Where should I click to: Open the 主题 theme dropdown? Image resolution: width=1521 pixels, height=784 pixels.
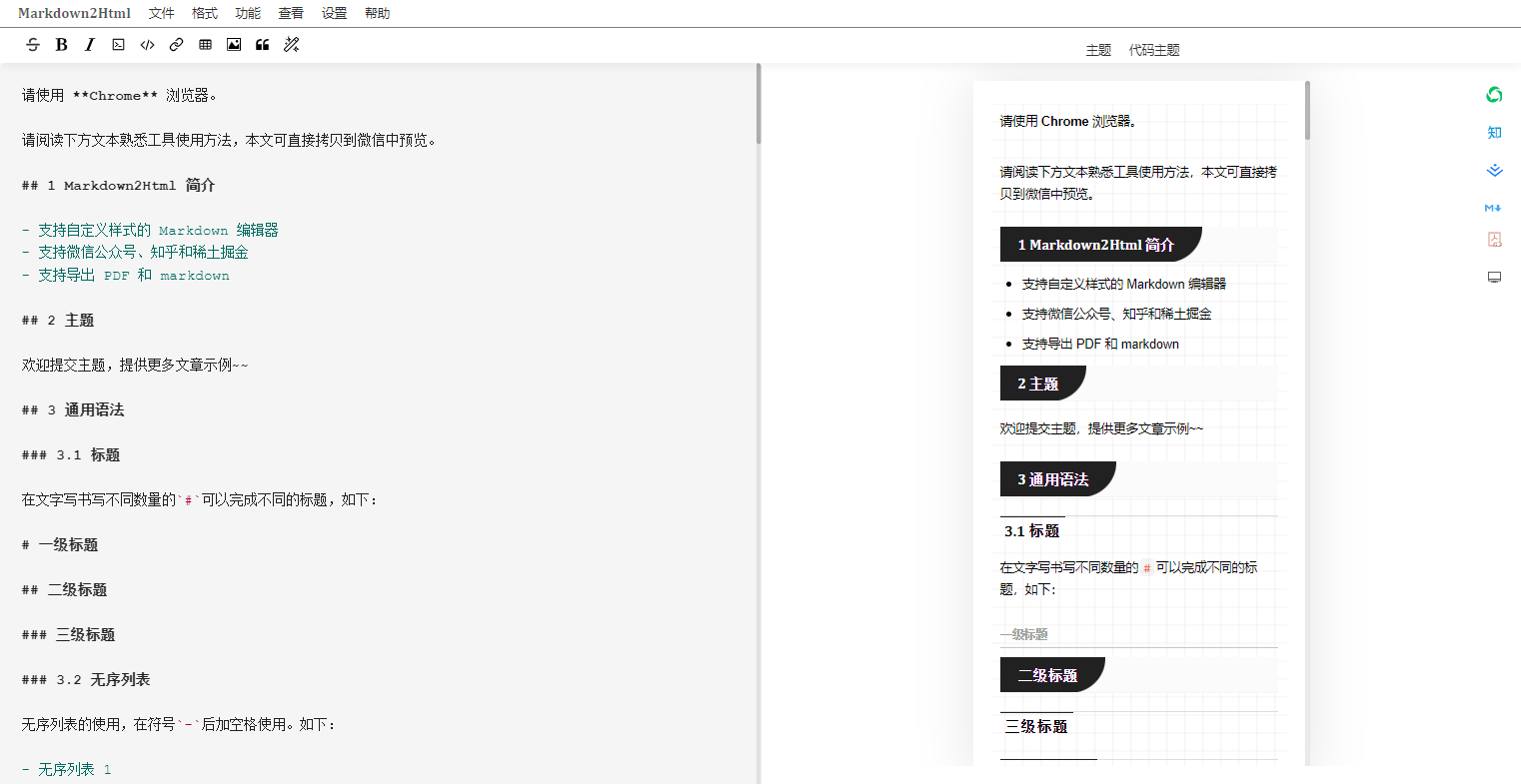[x=1098, y=50]
